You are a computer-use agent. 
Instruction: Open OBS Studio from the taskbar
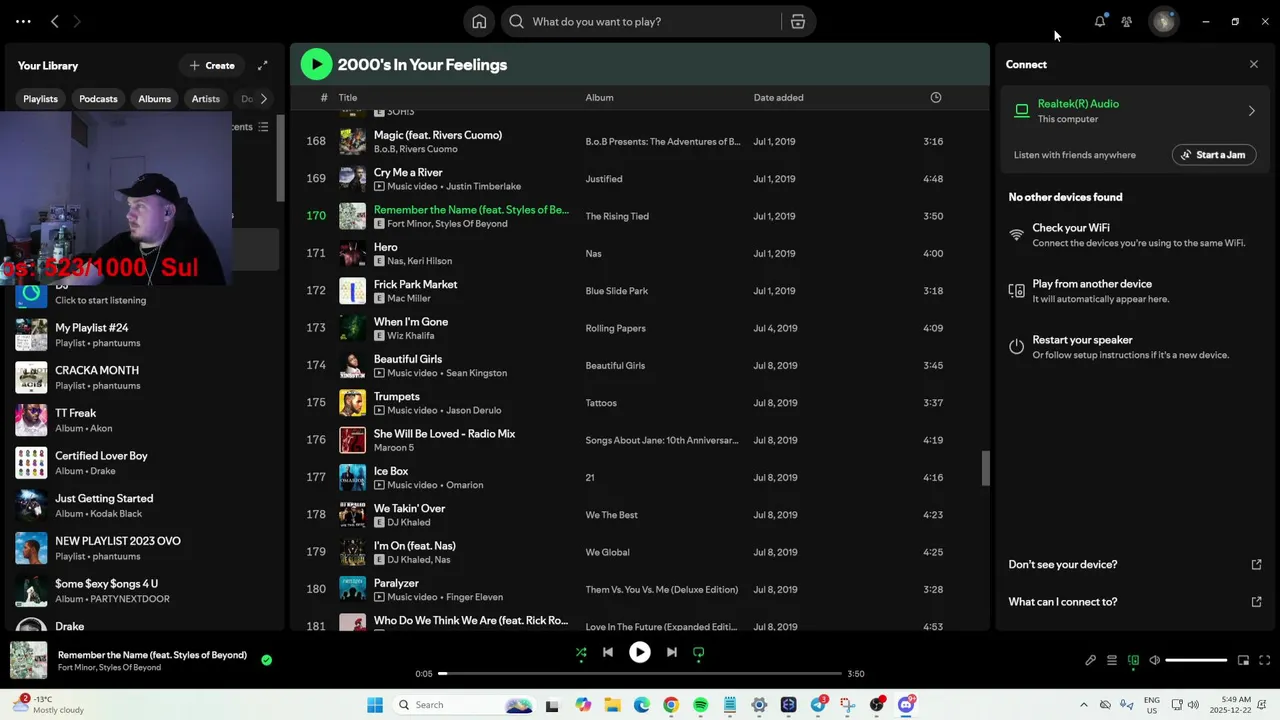(x=877, y=705)
